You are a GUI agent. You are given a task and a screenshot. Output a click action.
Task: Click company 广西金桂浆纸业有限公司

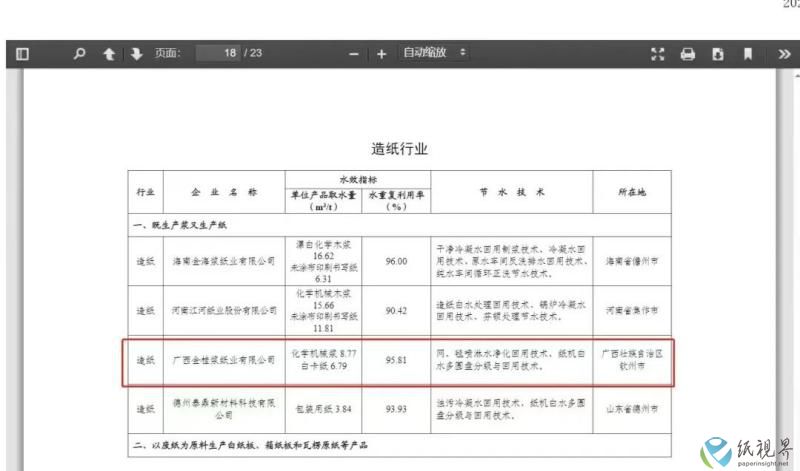click(x=224, y=360)
